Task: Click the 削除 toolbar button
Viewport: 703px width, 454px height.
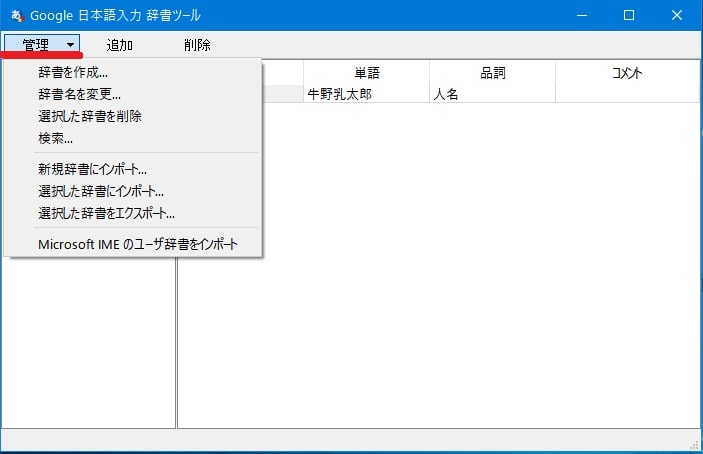Action: click(x=197, y=45)
